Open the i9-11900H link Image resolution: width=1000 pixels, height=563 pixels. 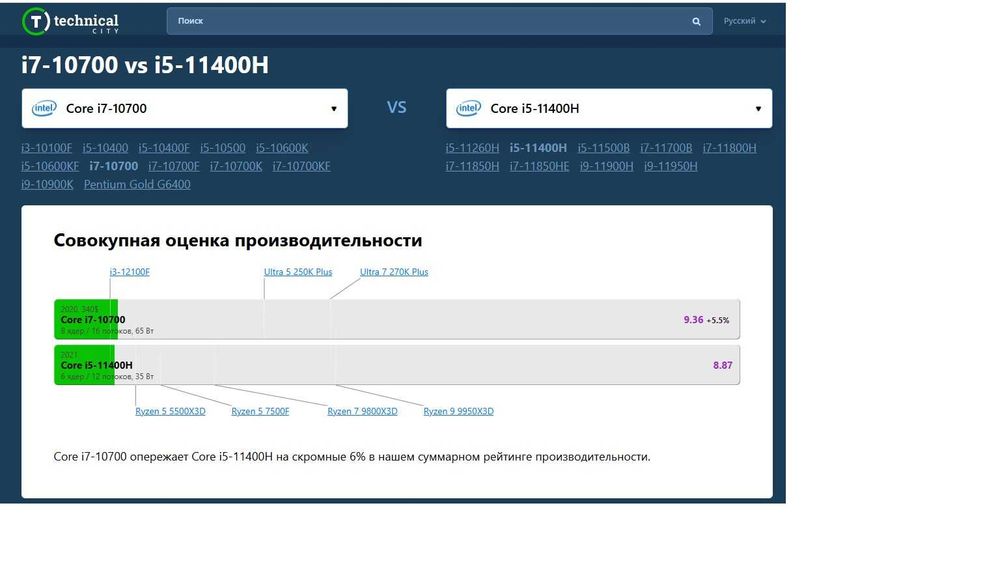point(607,166)
